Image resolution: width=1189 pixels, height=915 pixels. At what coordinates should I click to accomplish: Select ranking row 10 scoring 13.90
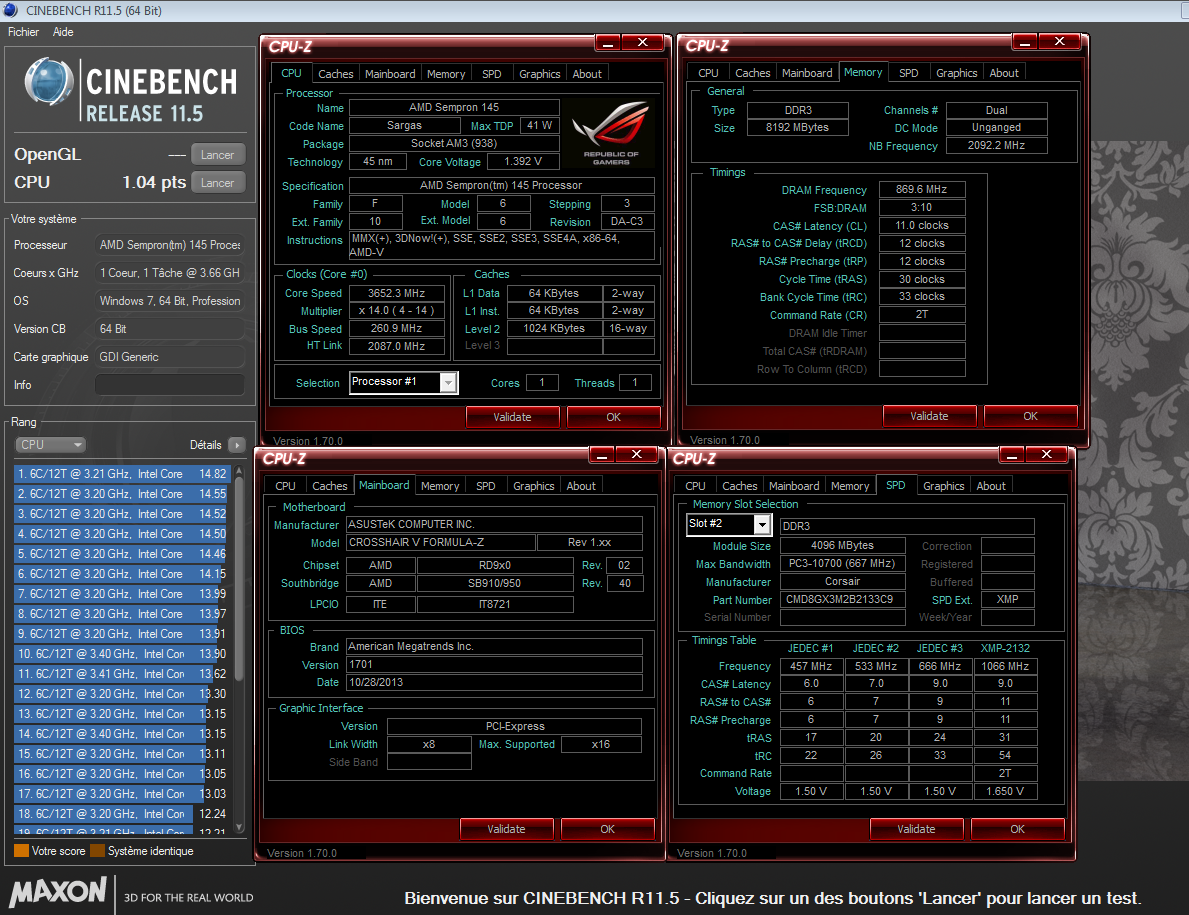click(121, 653)
